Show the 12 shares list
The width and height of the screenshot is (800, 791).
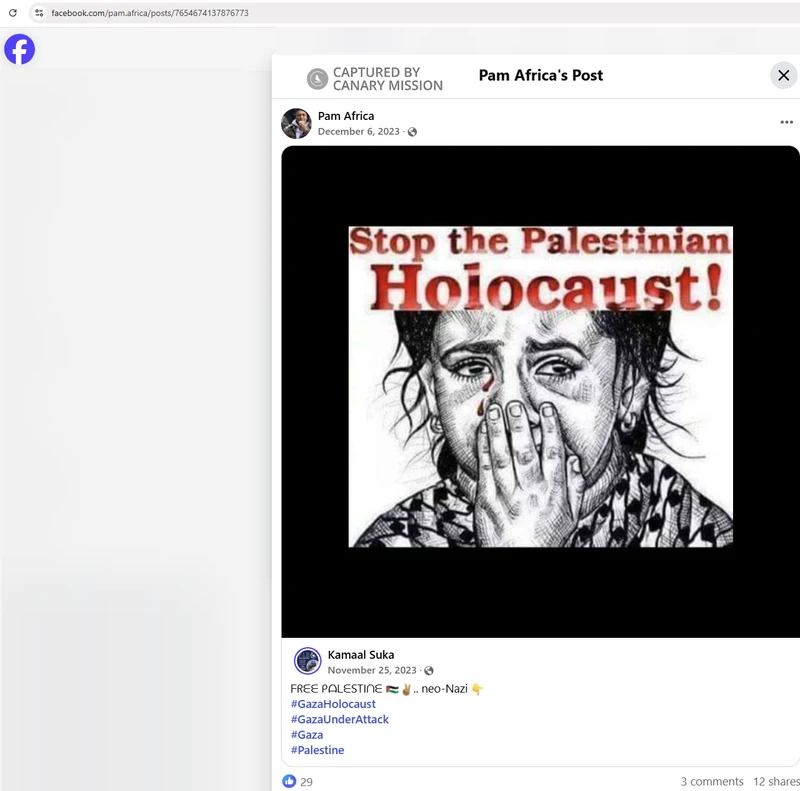point(776,781)
